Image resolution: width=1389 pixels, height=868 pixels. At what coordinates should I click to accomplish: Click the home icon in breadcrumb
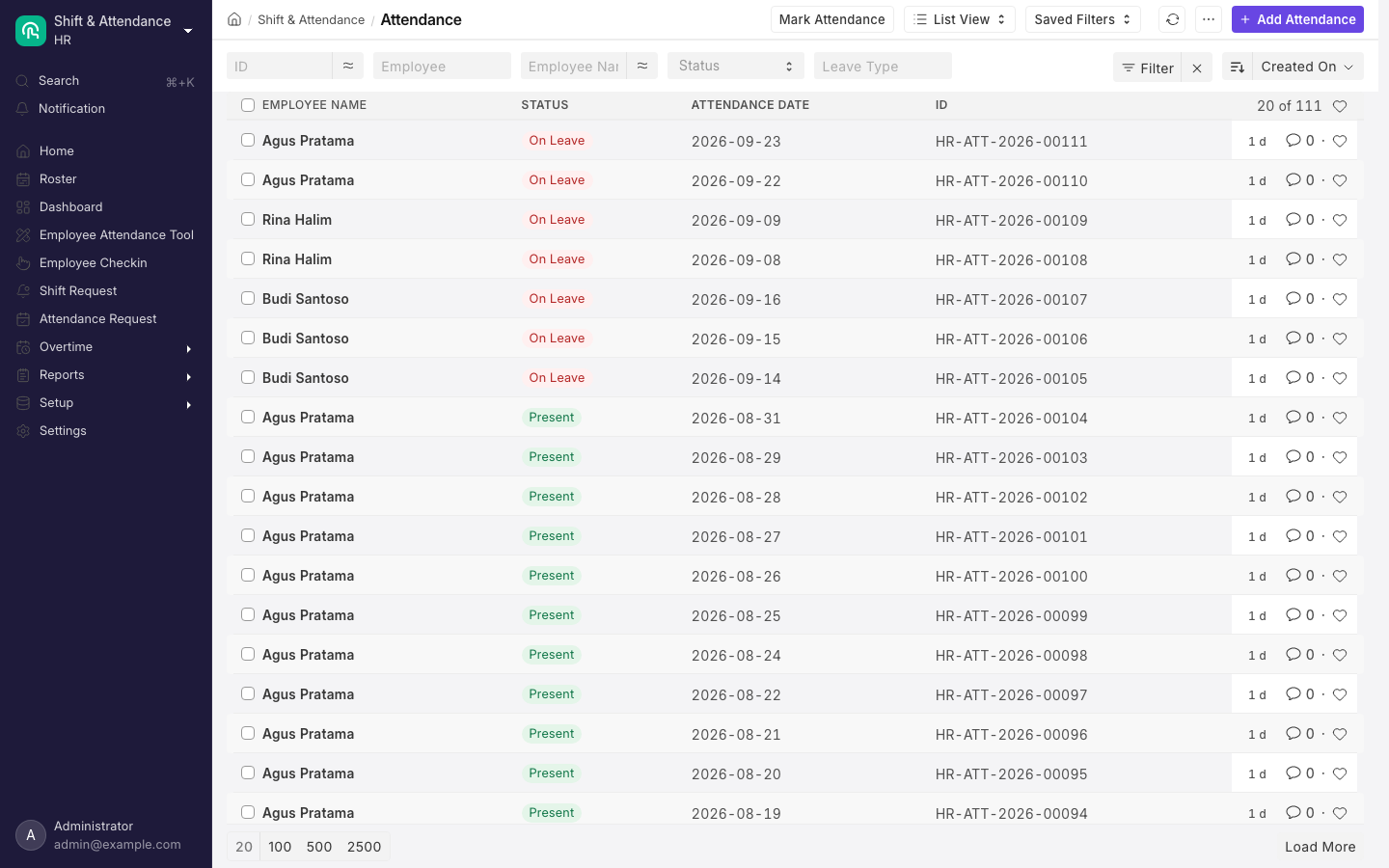click(234, 19)
